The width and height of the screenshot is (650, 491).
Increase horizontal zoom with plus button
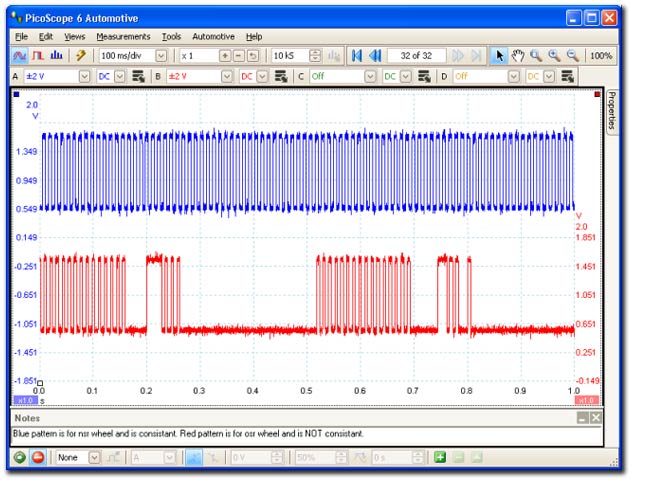225,56
